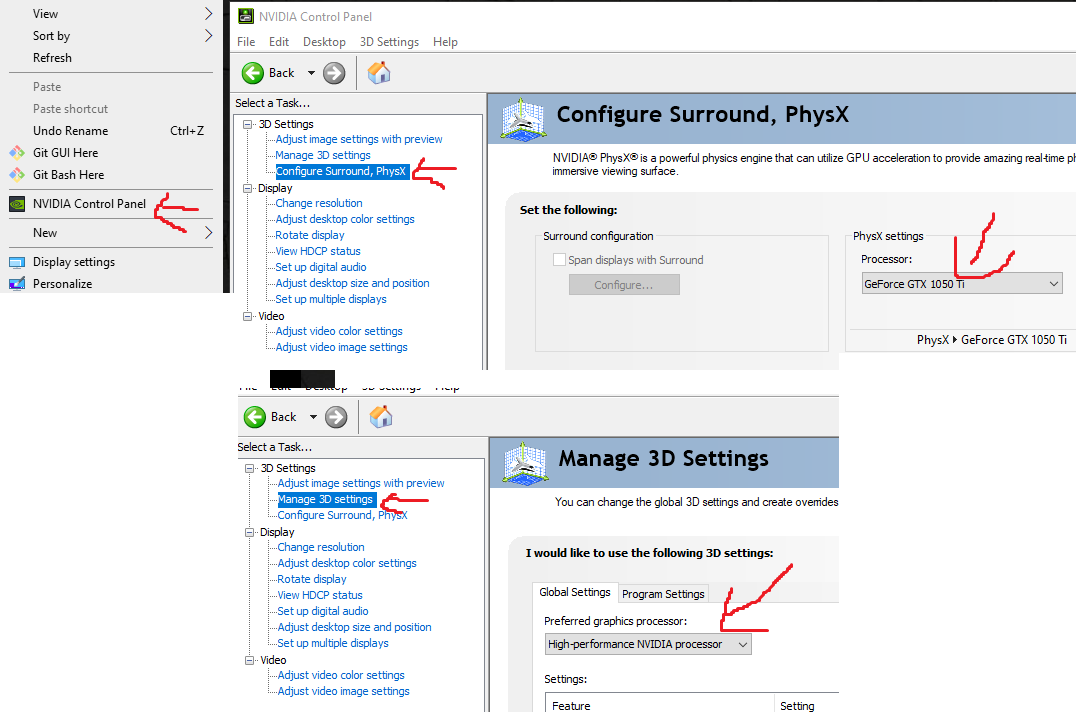
Task: Click the Feature column header in Settings list
Action: pos(571,706)
